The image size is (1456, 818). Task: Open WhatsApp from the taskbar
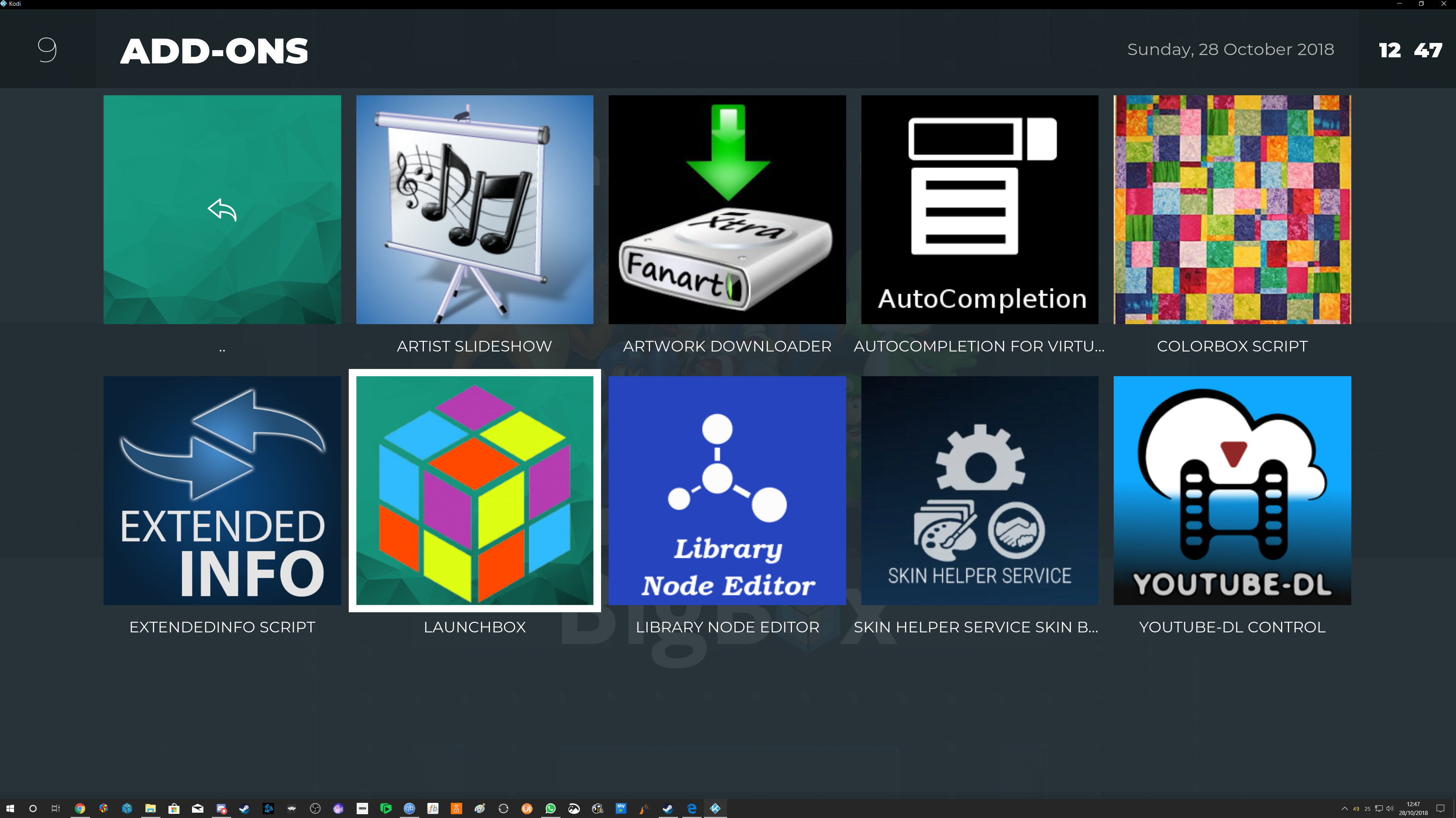point(551,809)
